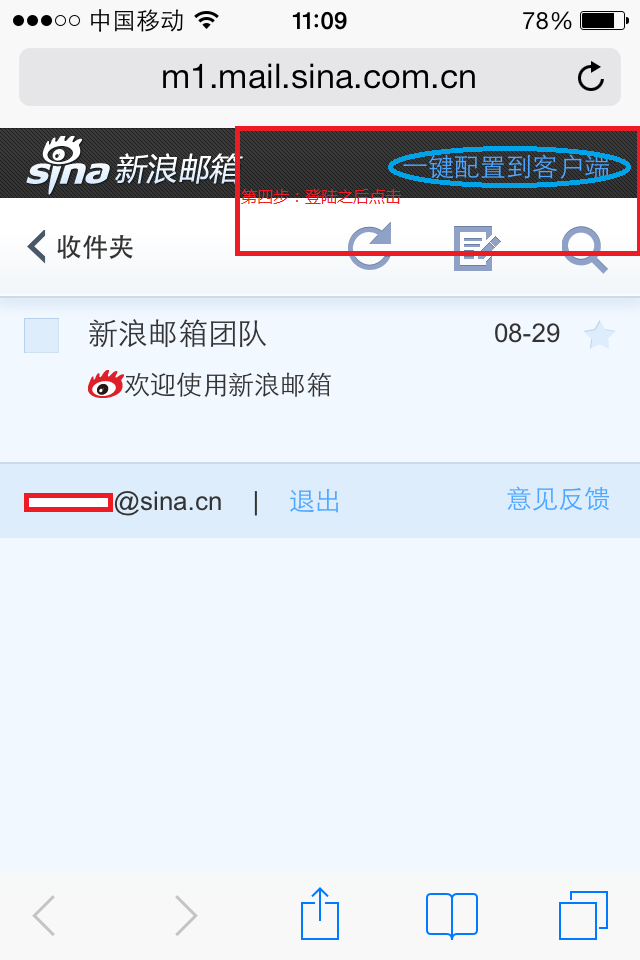The width and height of the screenshot is (640, 960).
Task: Click 一键配置到客户端 link
Action: (508, 167)
